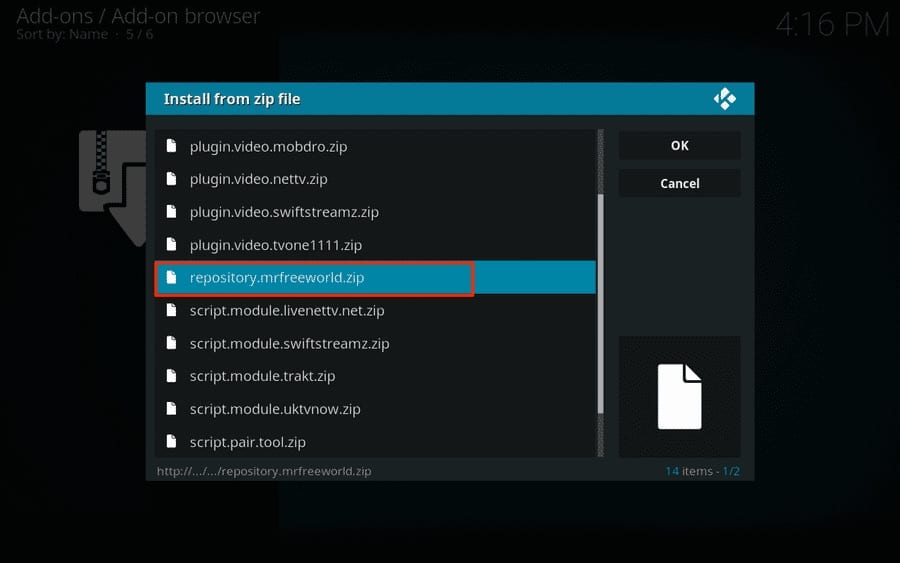Click file icon beside script.pair.tool.zip
900x563 pixels.
click(x=171, y=441)
